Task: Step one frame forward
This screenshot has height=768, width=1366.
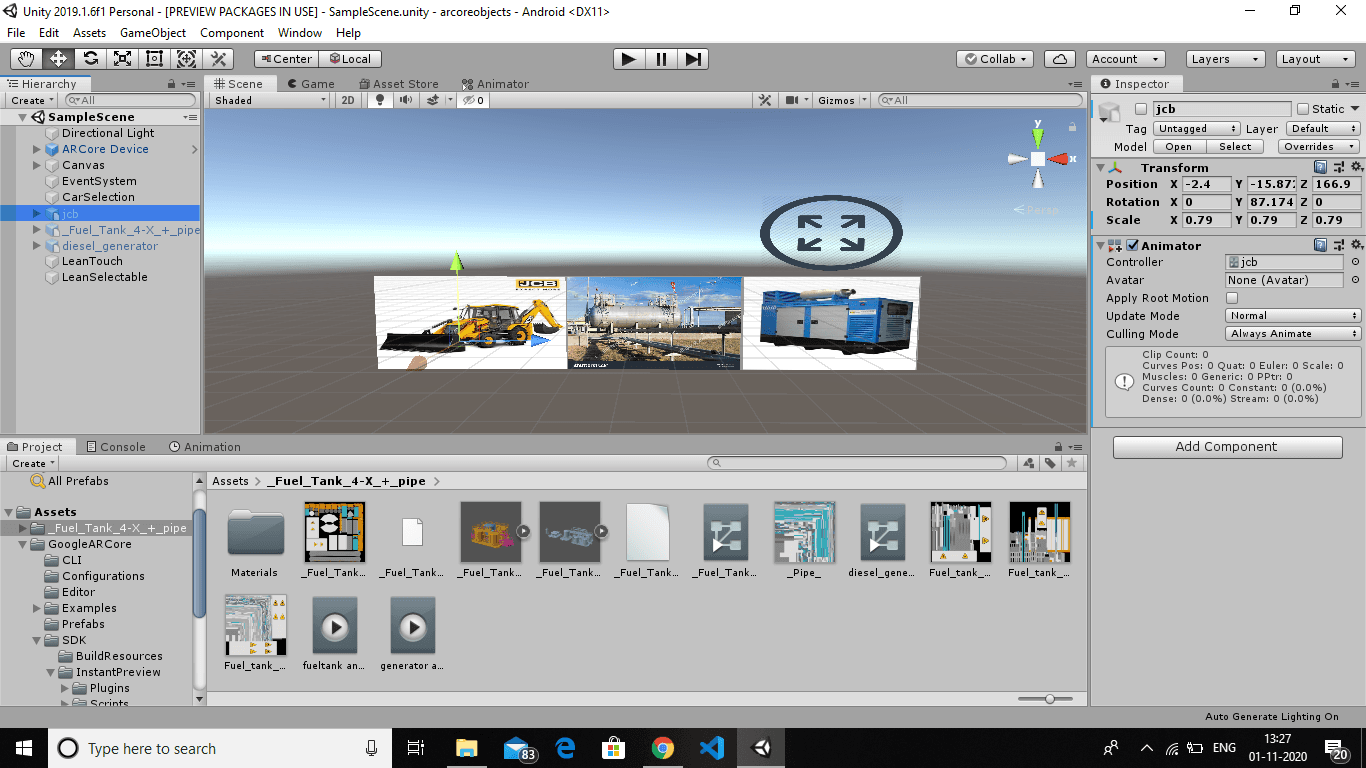Action: (693, 59)
